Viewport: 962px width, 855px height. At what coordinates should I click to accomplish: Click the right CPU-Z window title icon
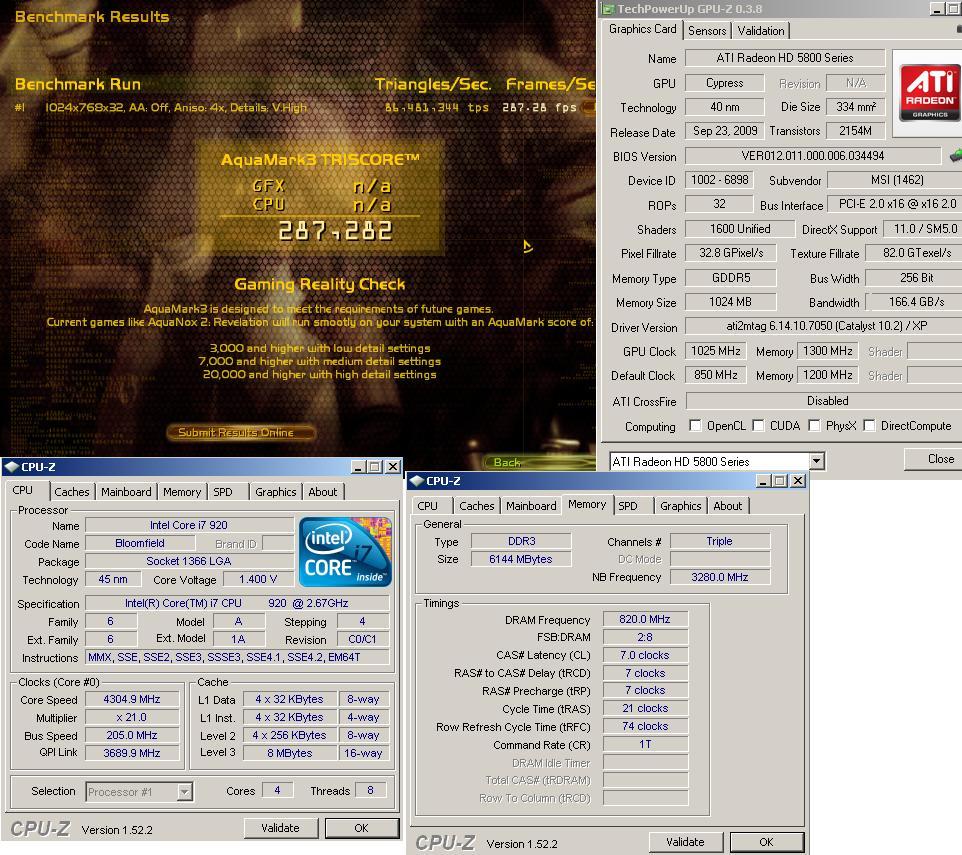[417, 481]
